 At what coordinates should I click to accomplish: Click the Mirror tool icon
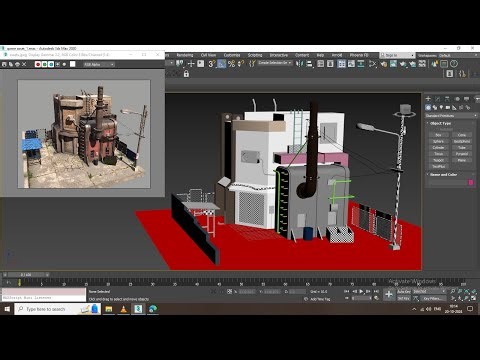click(299, 63)
